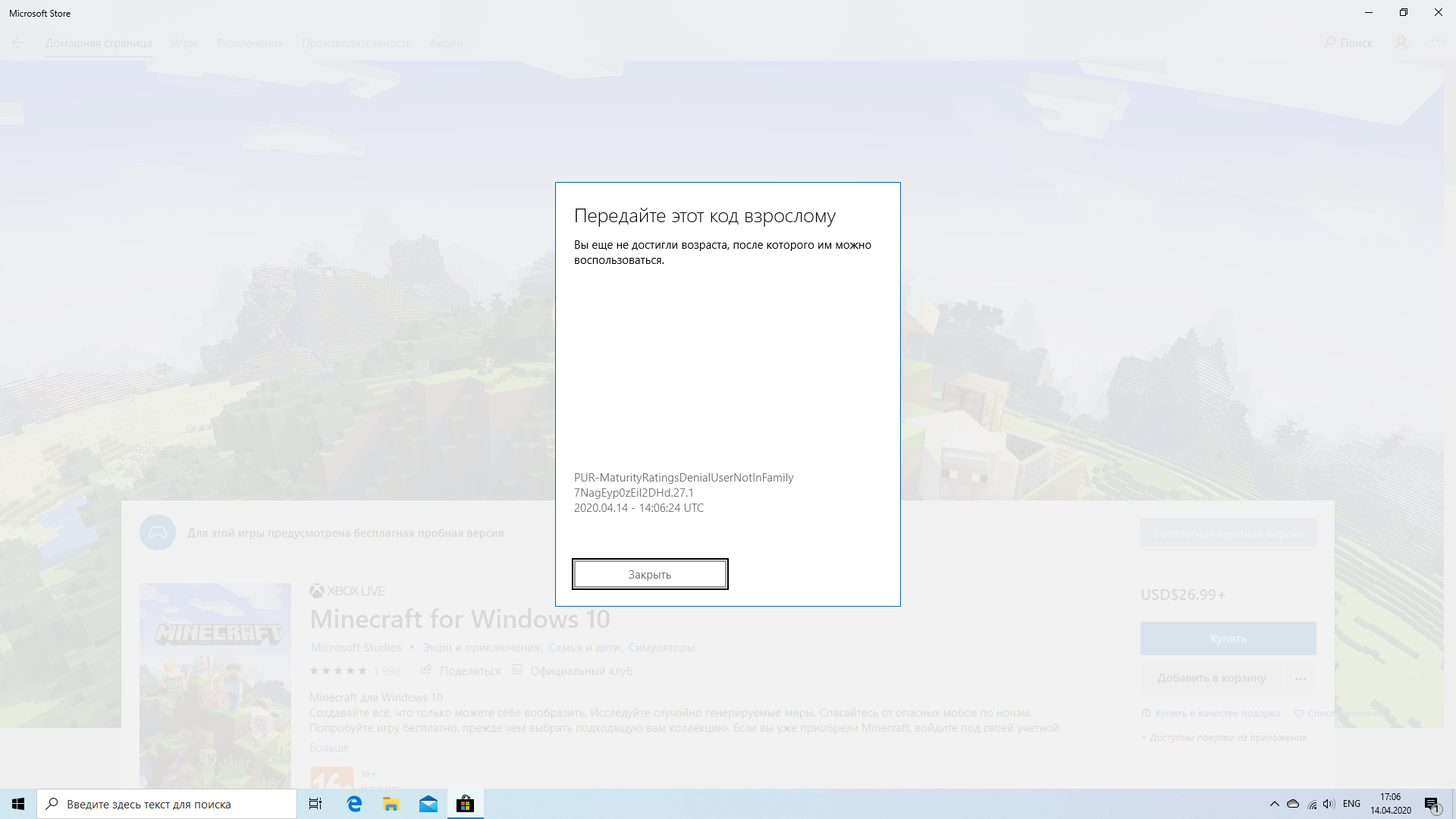Click the Бесплатная пробная версия button
The image size is (1456, 819).
click(1228, 533)
